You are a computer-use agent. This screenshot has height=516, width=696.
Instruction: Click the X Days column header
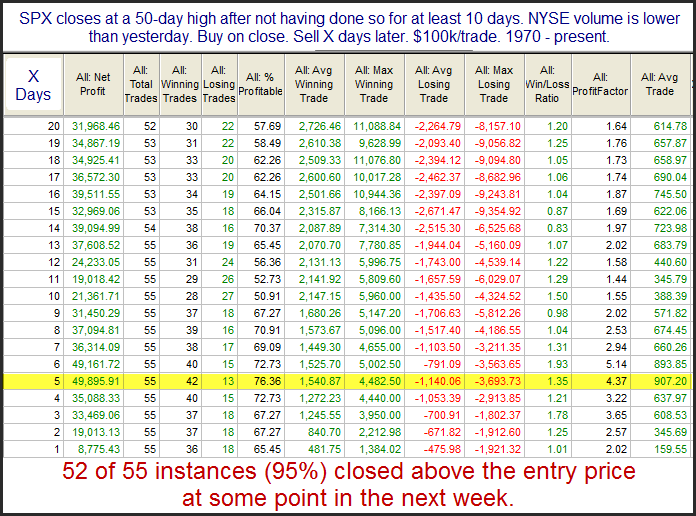33,85
